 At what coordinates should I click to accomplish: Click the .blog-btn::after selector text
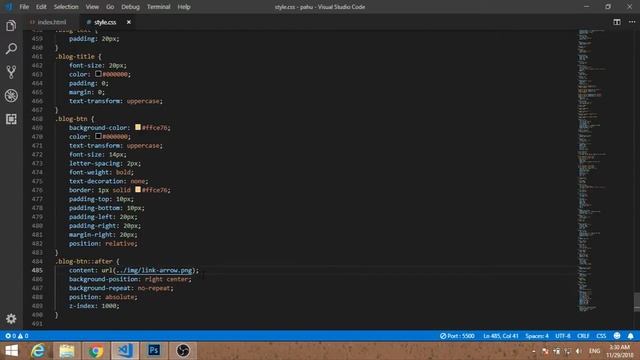click(x=84, y=261)
